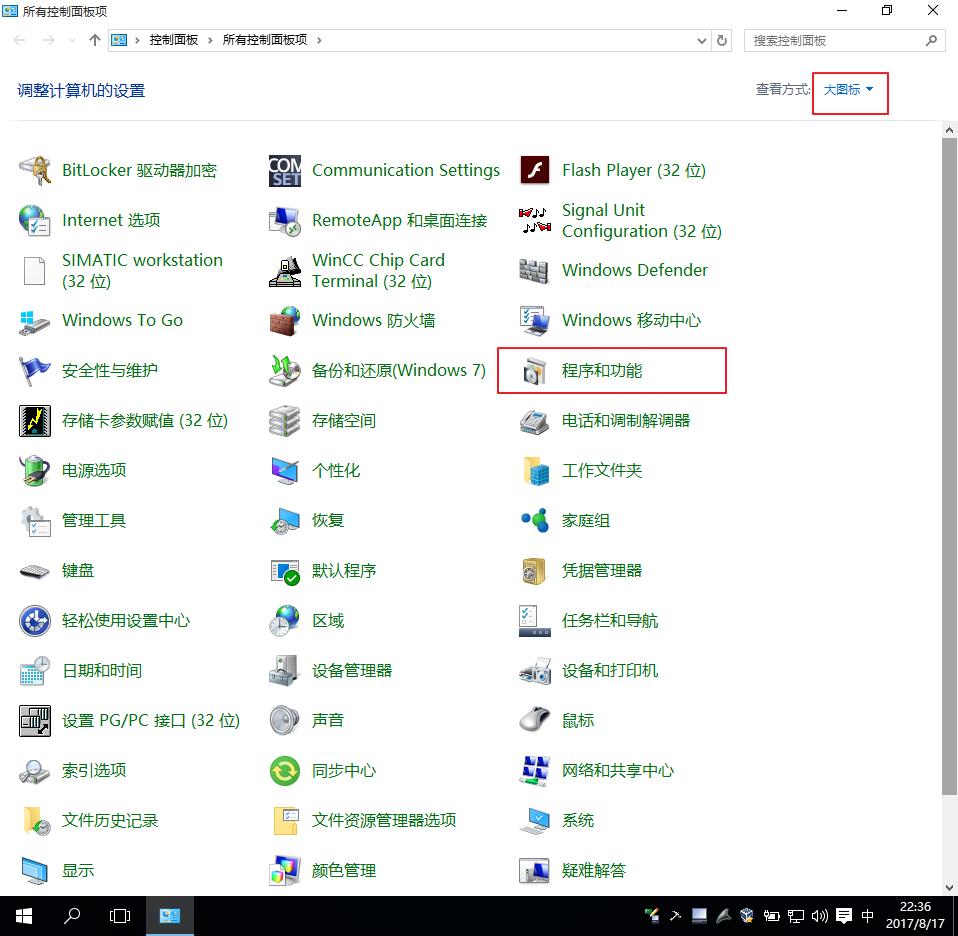Screen dimensions: 958x936
Task: Open recent pages dropdown beside forward arrow
Action: (x=70, y=40)
